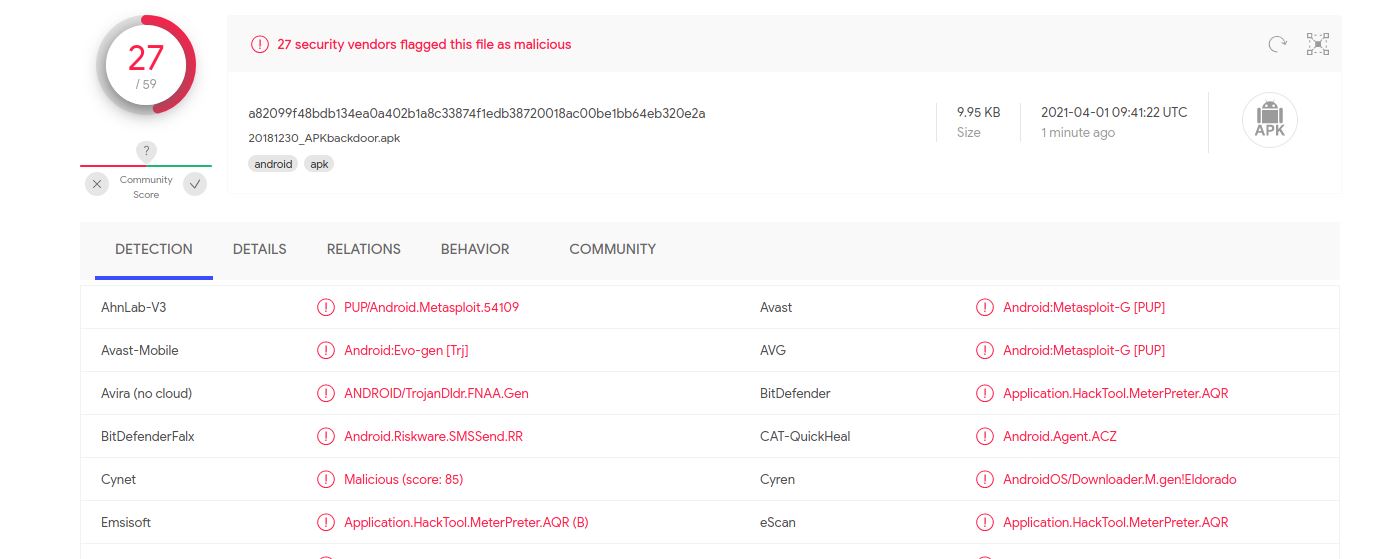This screenshot has width=1378, height=559.
Task: Vote file as malicious with X icon
Action: point(97,184)
